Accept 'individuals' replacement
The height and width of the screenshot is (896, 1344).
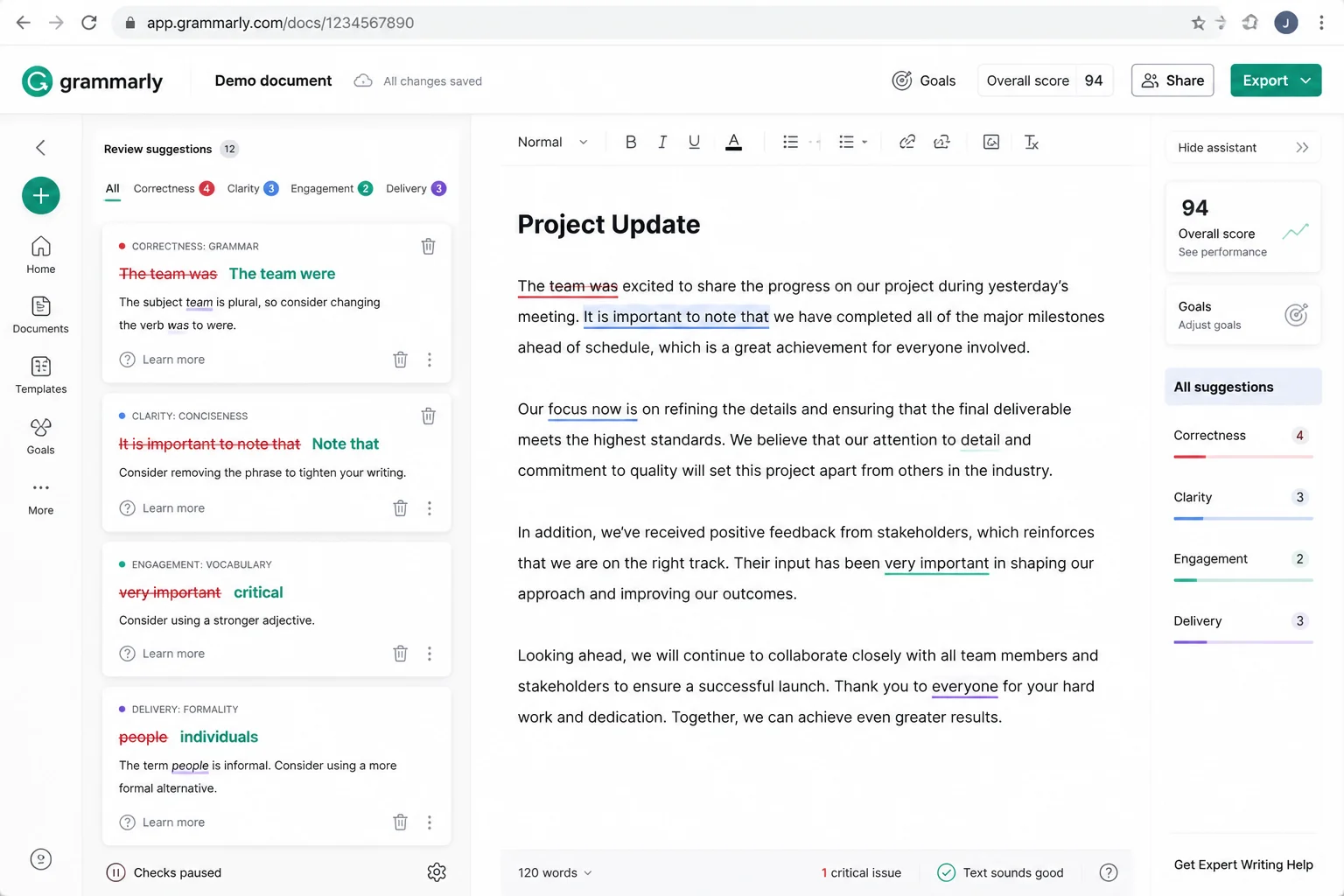tap(219, 737)
